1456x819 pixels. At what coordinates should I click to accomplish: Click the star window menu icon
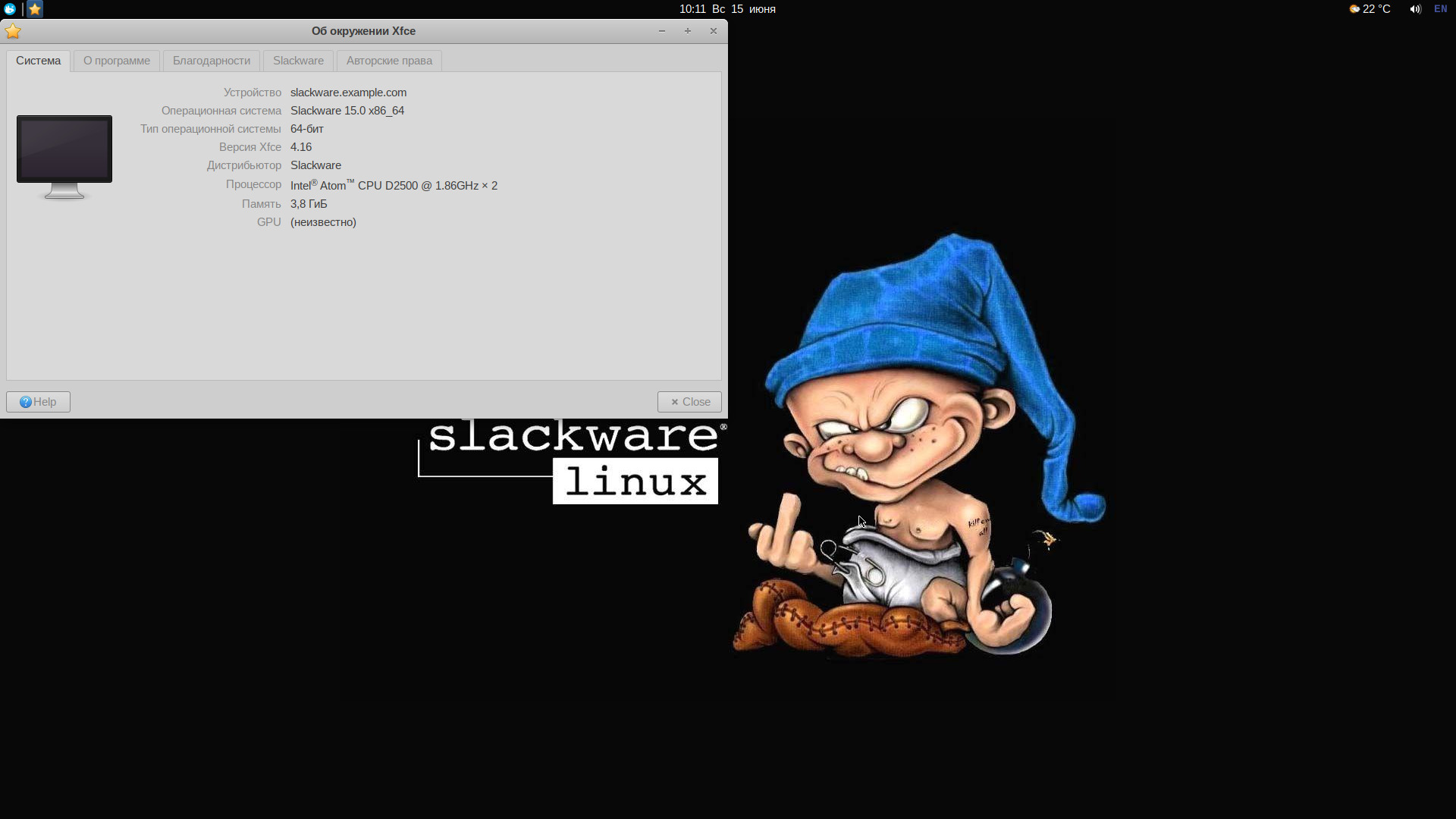(13, 31)
